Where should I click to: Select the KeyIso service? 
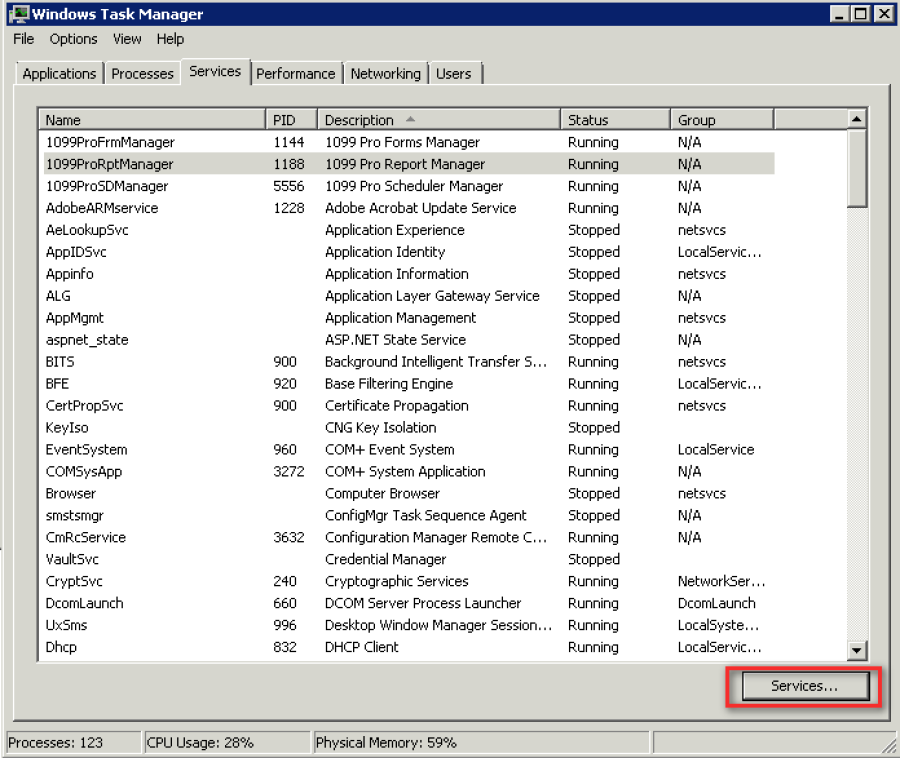(x=409, y=427)
